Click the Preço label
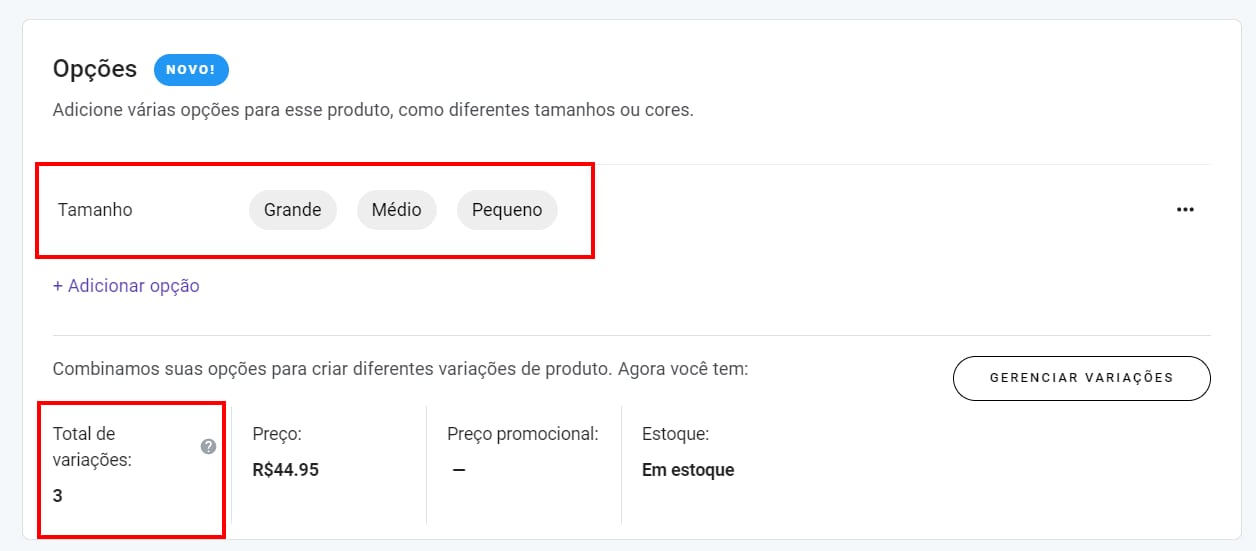The image size is (1256, 551). click(x=277, y=434)
